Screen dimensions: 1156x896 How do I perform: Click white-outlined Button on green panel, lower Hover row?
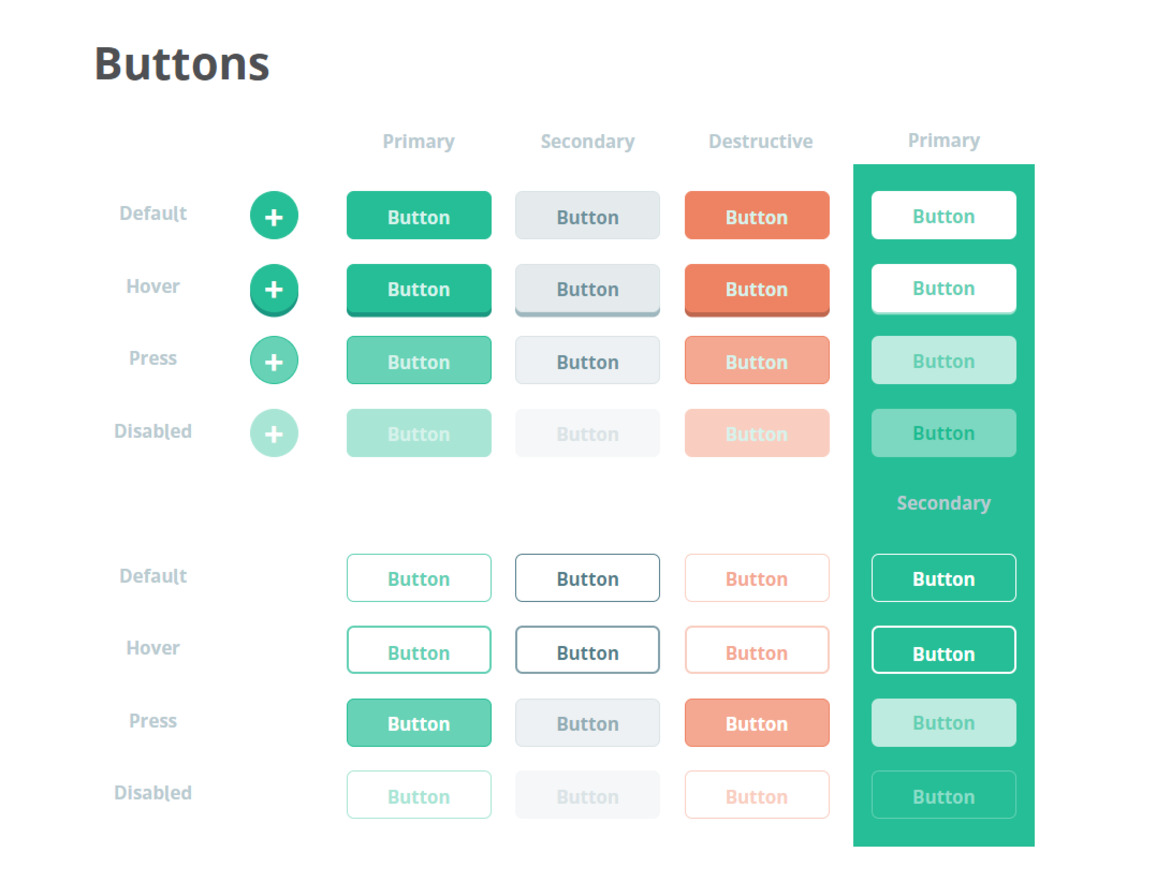coord(944,650)
